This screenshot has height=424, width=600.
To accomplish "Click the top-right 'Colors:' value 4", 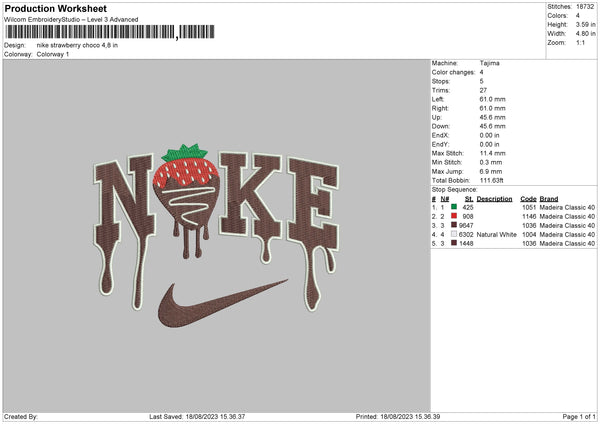I will click(x=578, y=16).
